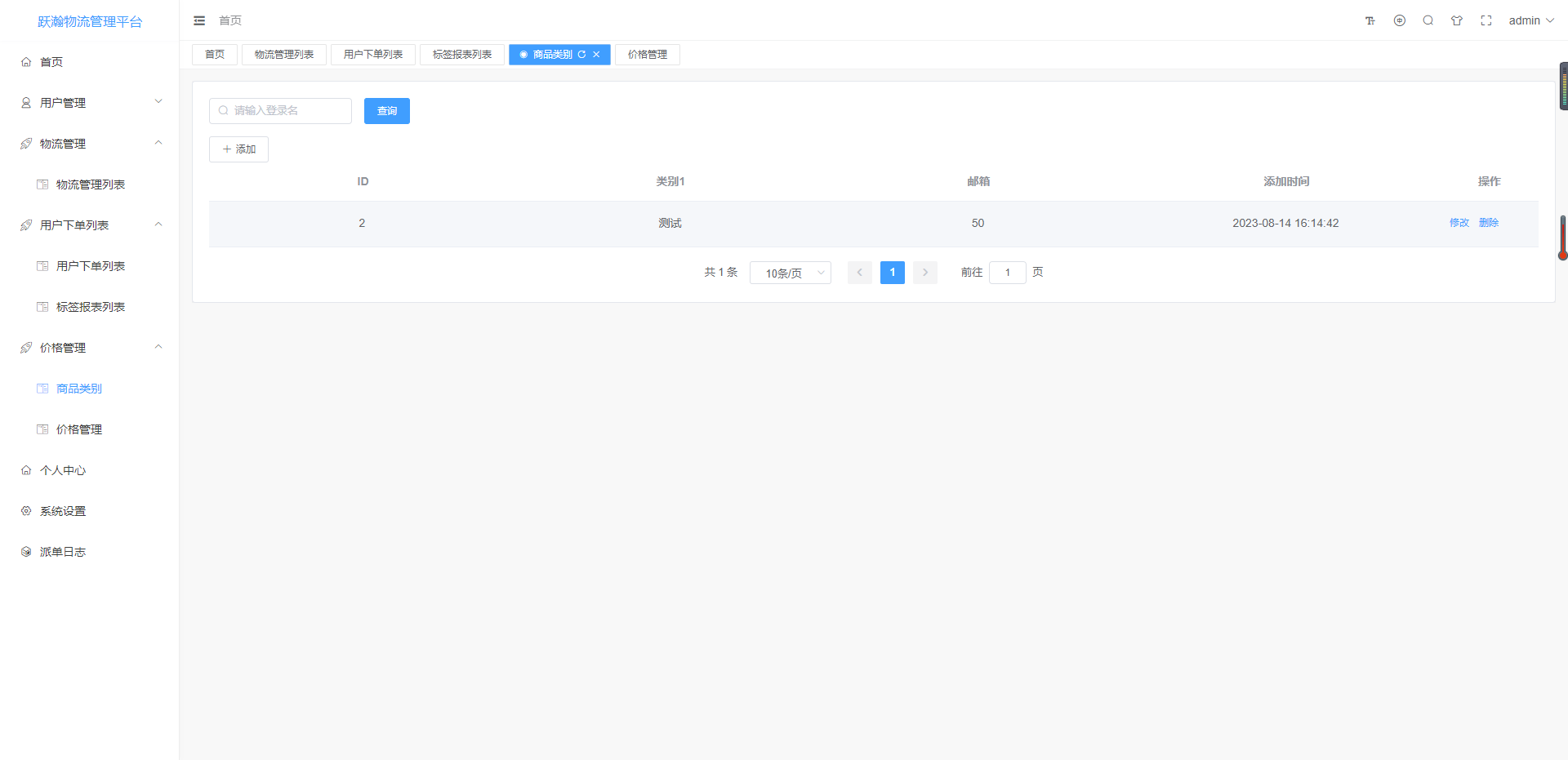1568x760 pixels.
Task: Switch to the 首页 tab
Action: (x=215, y=55)
